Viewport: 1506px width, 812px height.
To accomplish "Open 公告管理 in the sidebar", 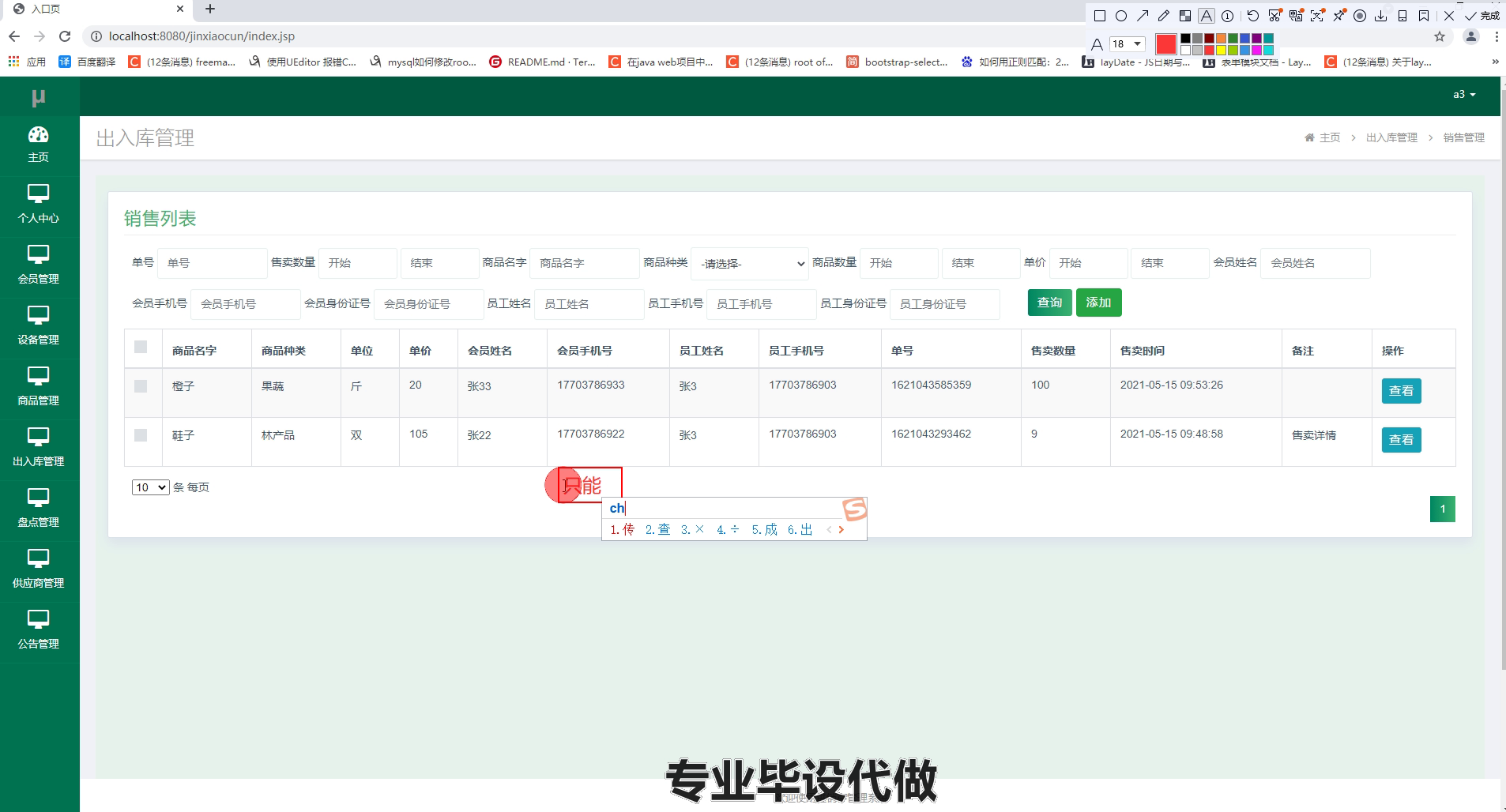I will (38, 631).
